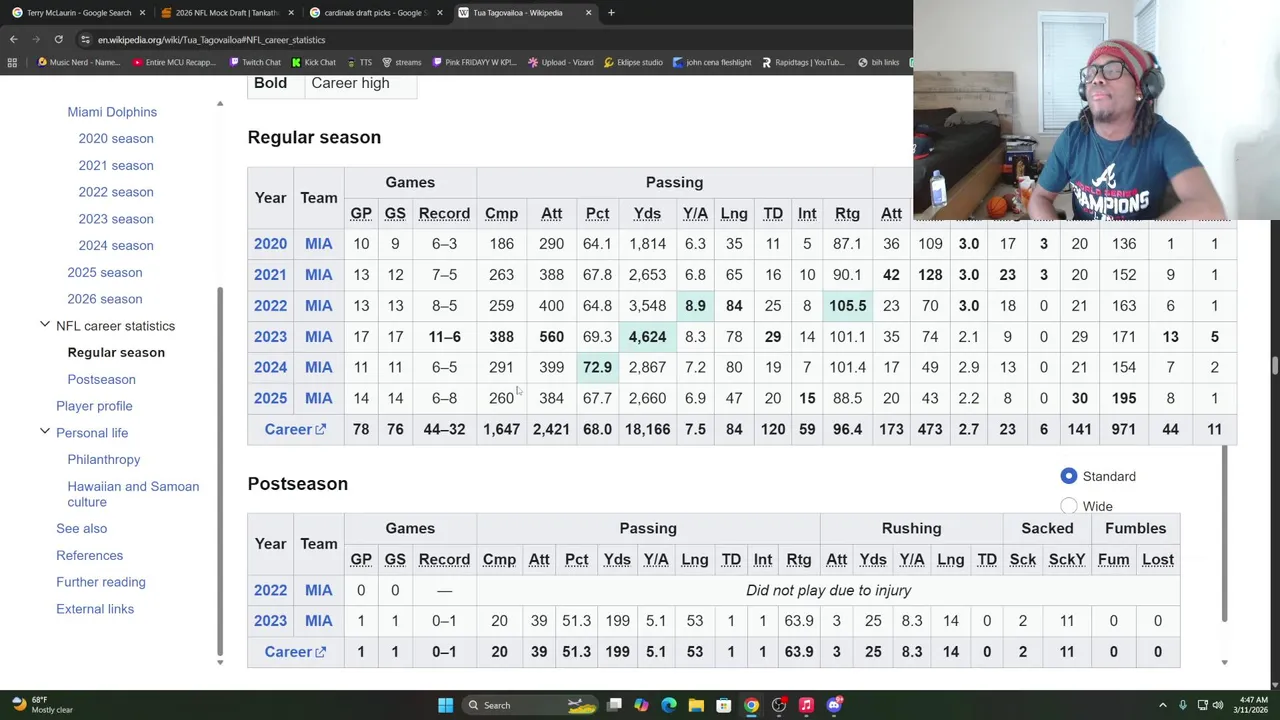Jump to References in sidebar
Image resolution: width=1280 pixels, height=720 pixels.
coord(89,555)
